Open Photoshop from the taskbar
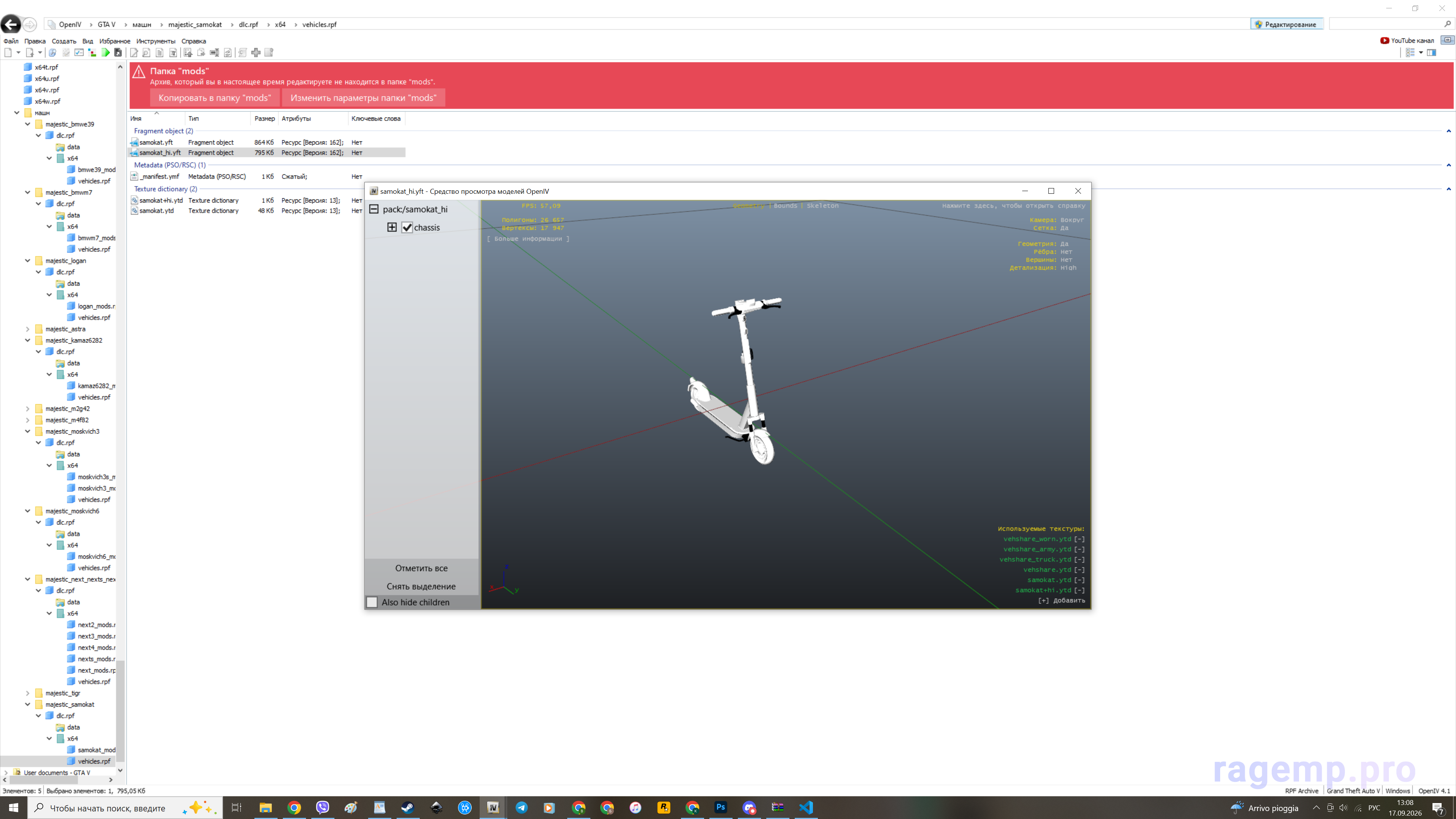1456x819 pixels. tap(721, 807)
